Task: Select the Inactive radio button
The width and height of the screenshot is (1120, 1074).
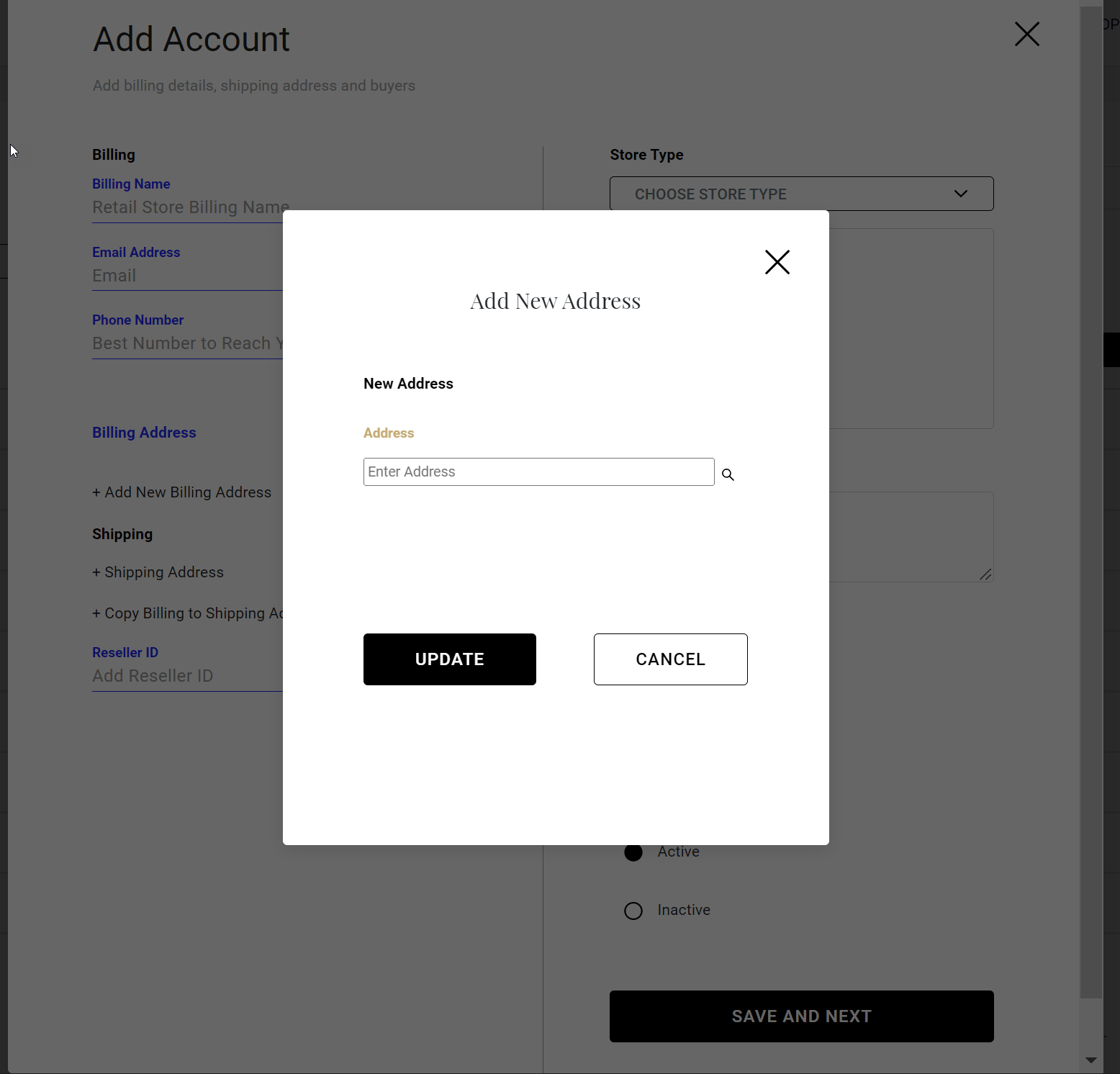Action: click(633, 911)
